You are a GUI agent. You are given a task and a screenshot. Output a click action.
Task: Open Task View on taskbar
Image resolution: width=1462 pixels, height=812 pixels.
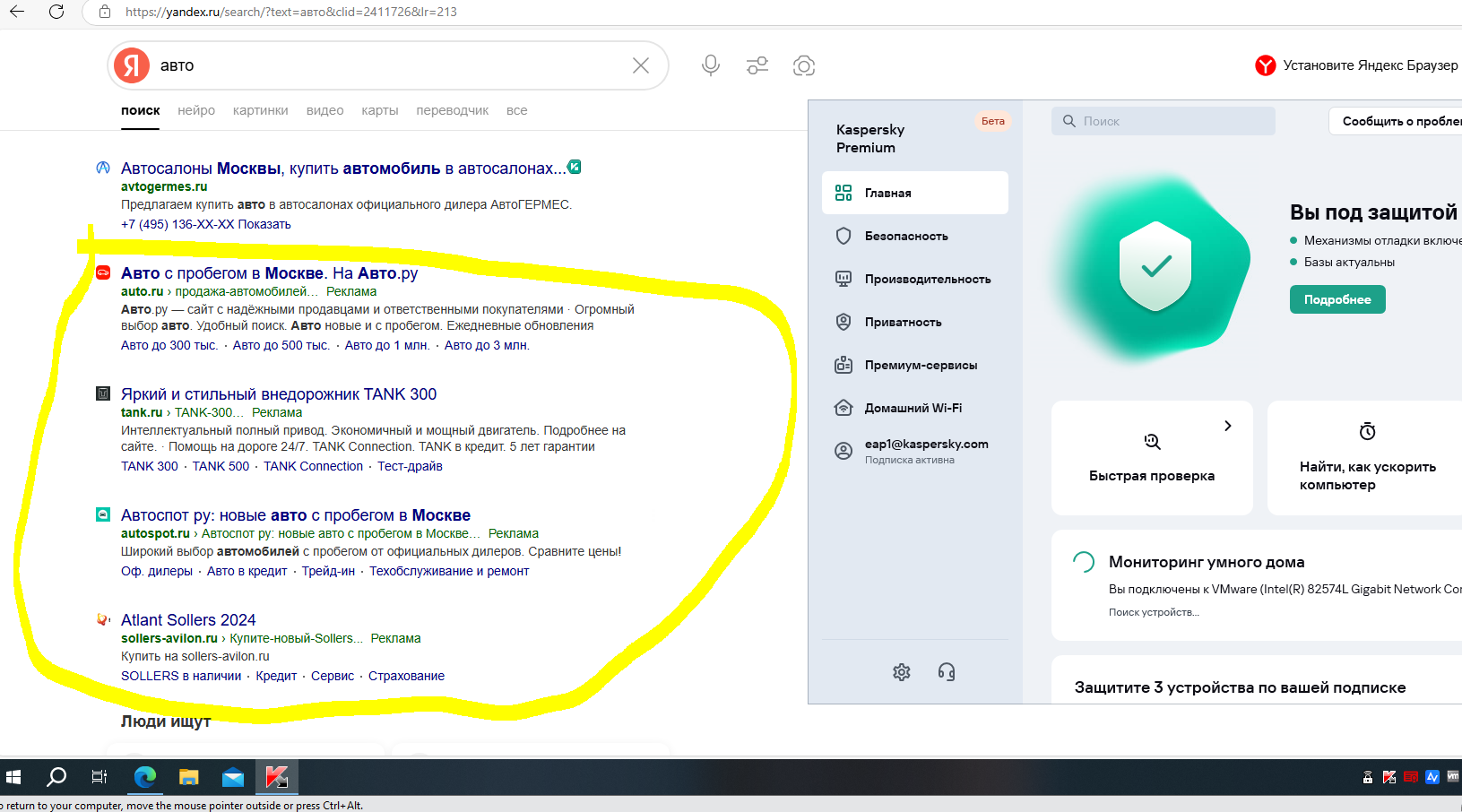pyautogui.click(x=99, y=777)
